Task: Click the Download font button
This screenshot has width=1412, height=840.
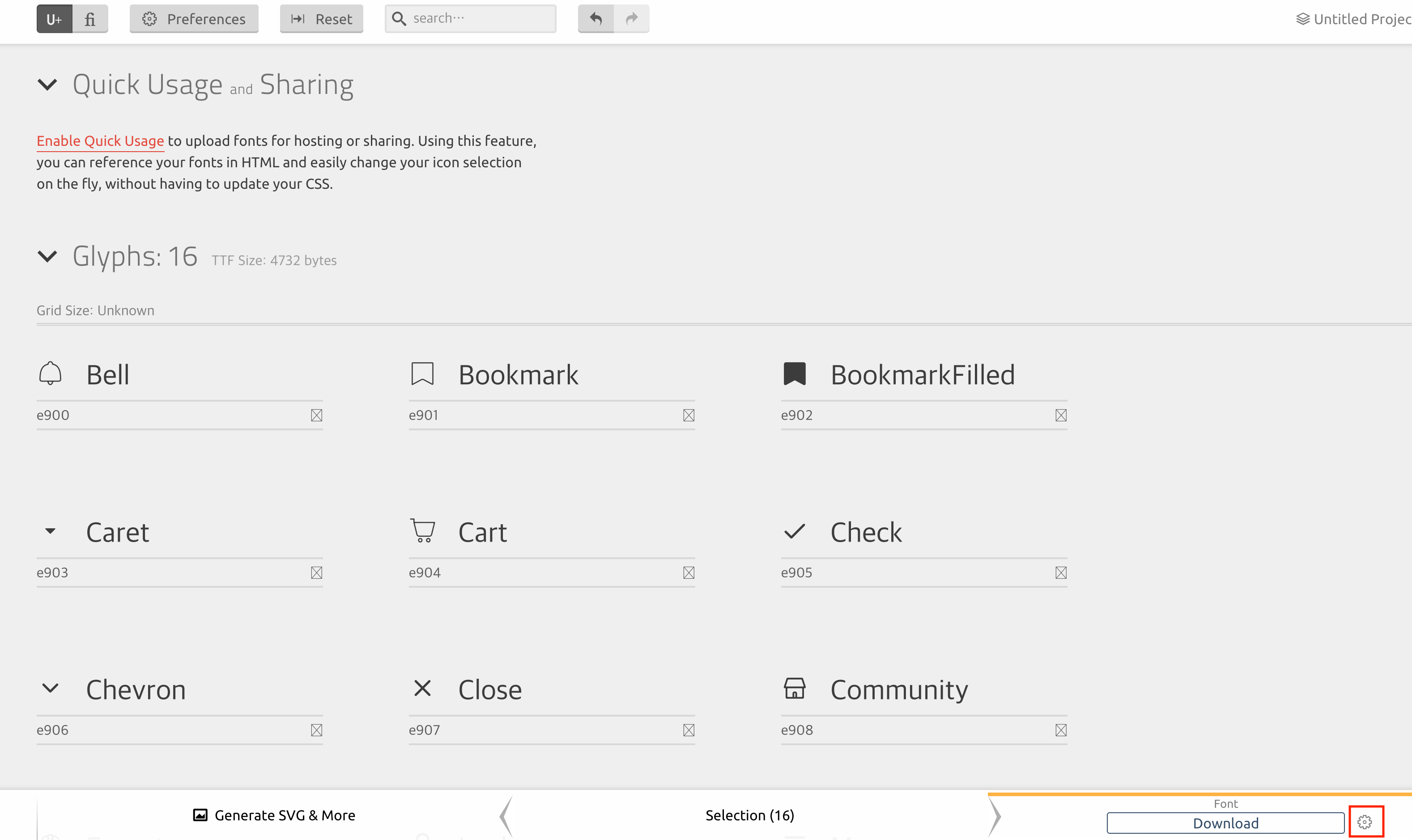Action: point(1225,823)
